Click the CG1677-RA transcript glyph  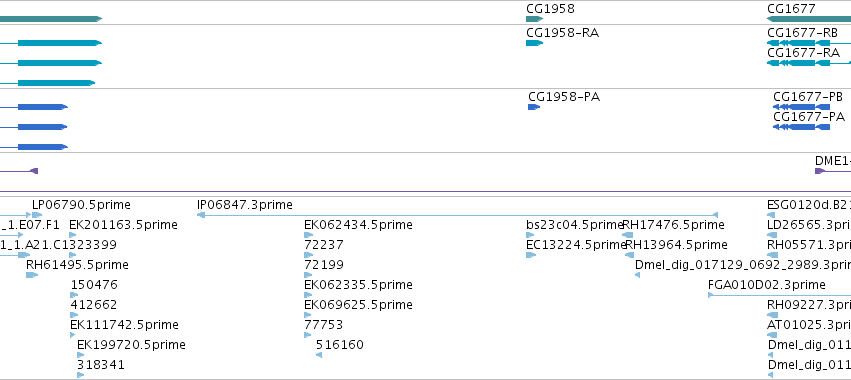809,63
